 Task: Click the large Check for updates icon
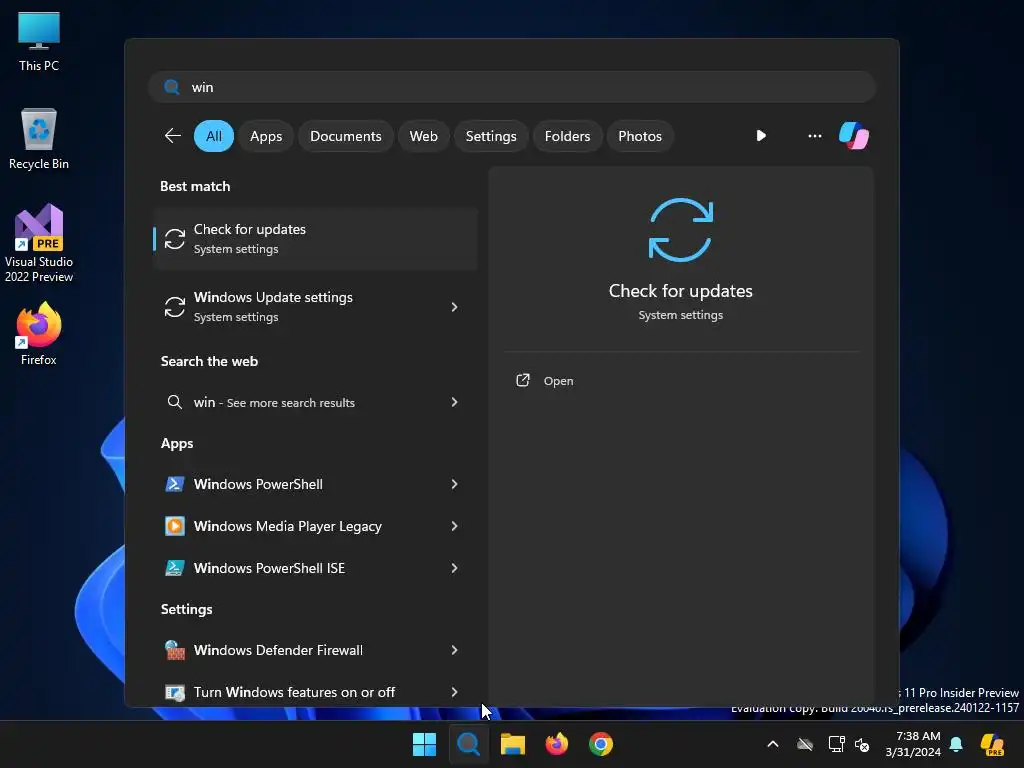point(680,230)
